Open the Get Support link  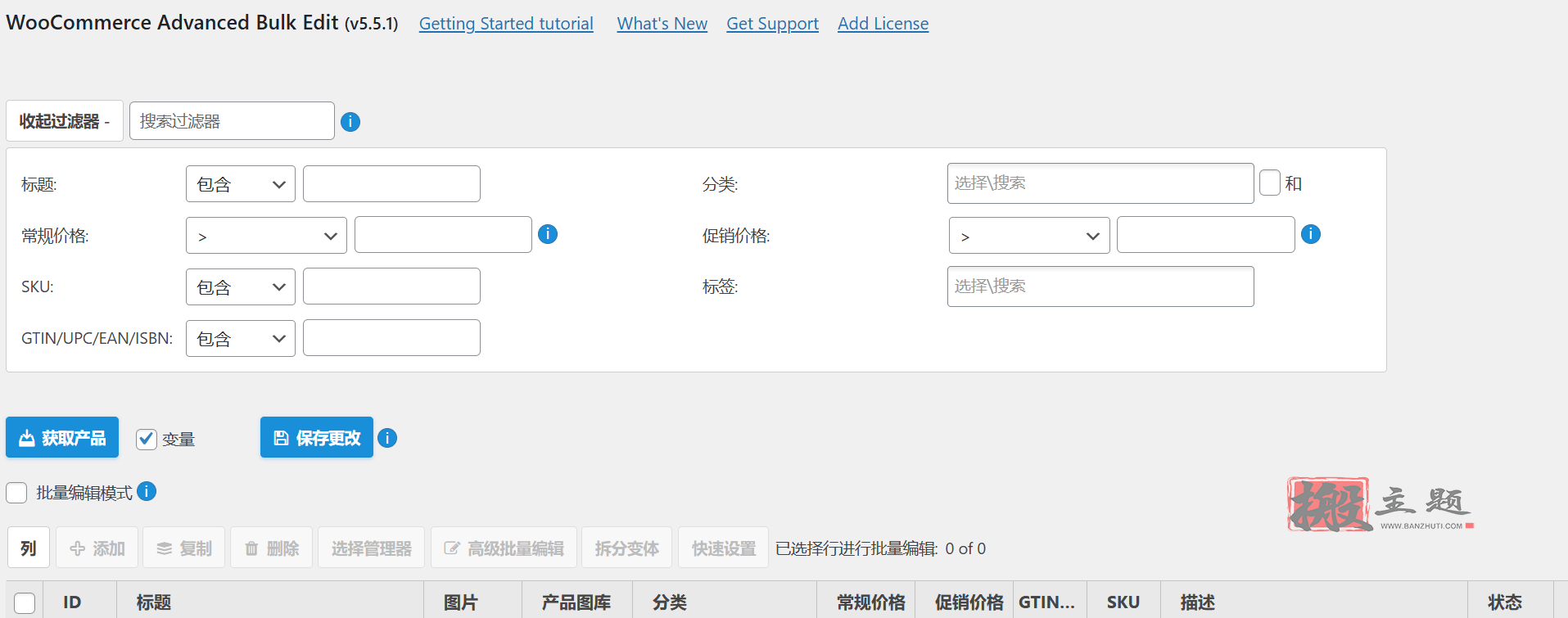772,24
